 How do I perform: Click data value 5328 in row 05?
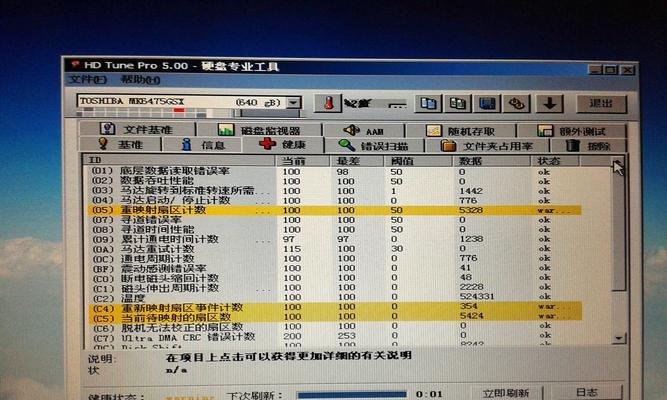point(471,210)
